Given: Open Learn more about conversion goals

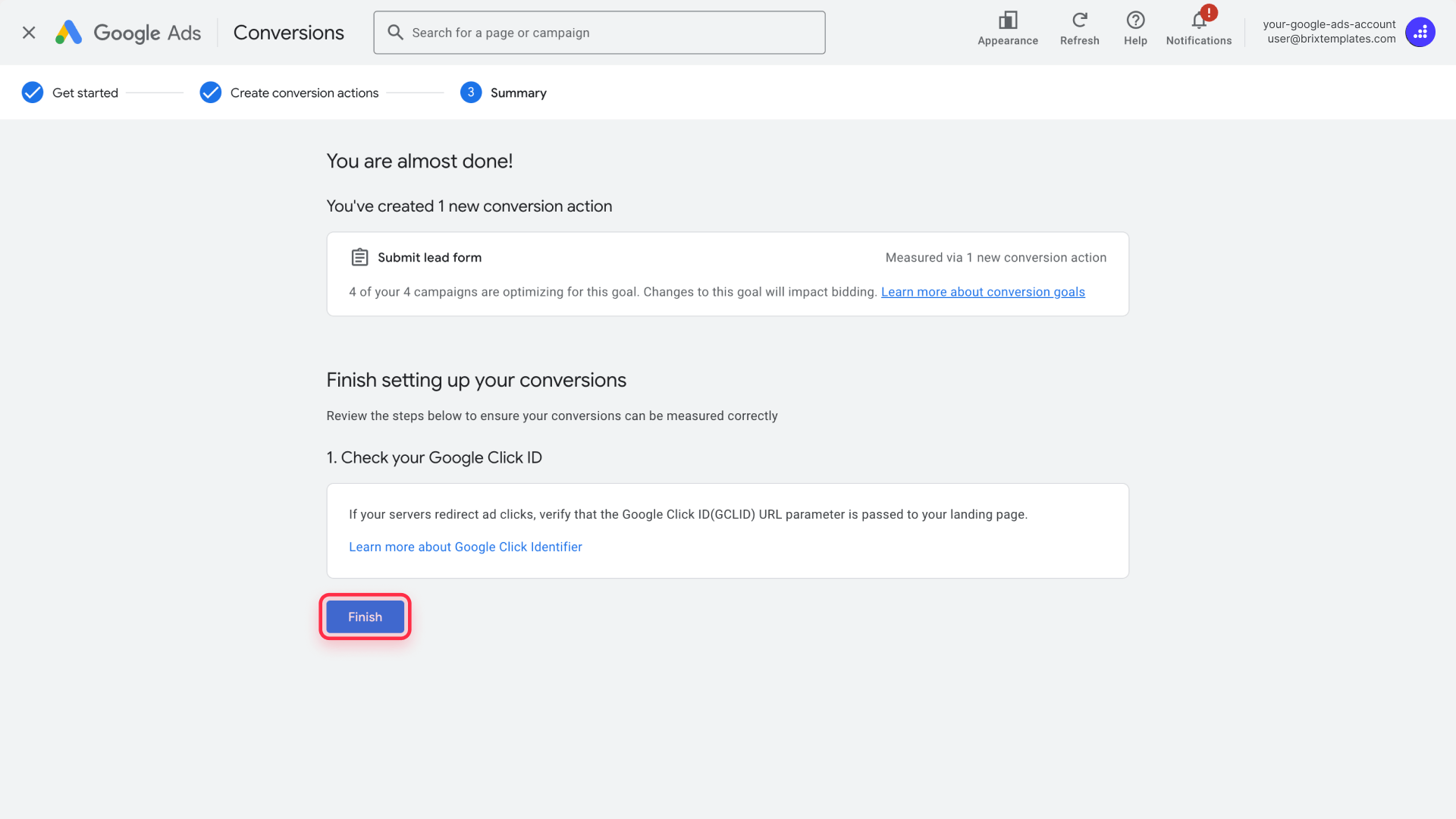Looking at the screenshot, I should click(983, 292).
